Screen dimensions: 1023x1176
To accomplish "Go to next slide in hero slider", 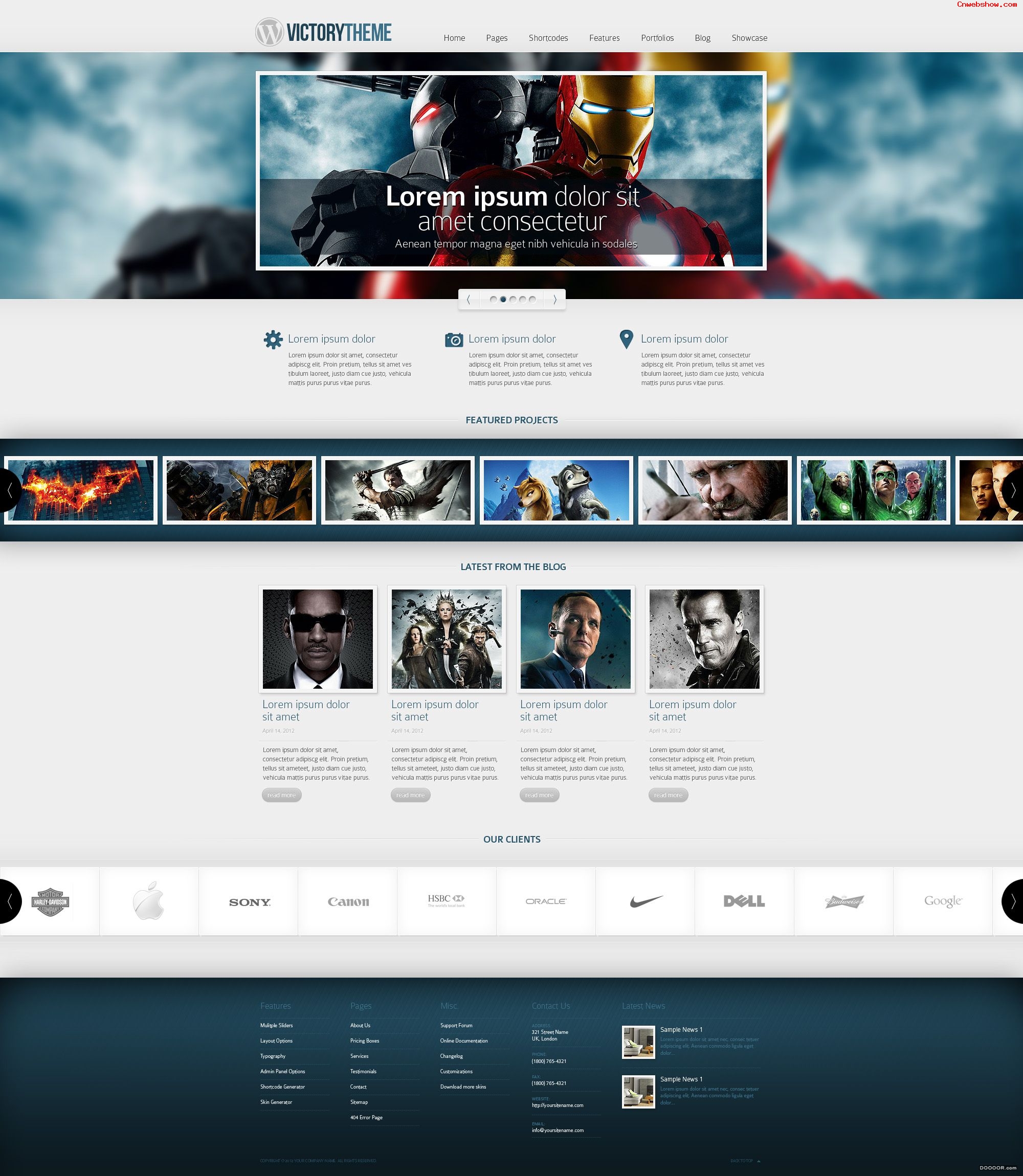I will (554, 299).
